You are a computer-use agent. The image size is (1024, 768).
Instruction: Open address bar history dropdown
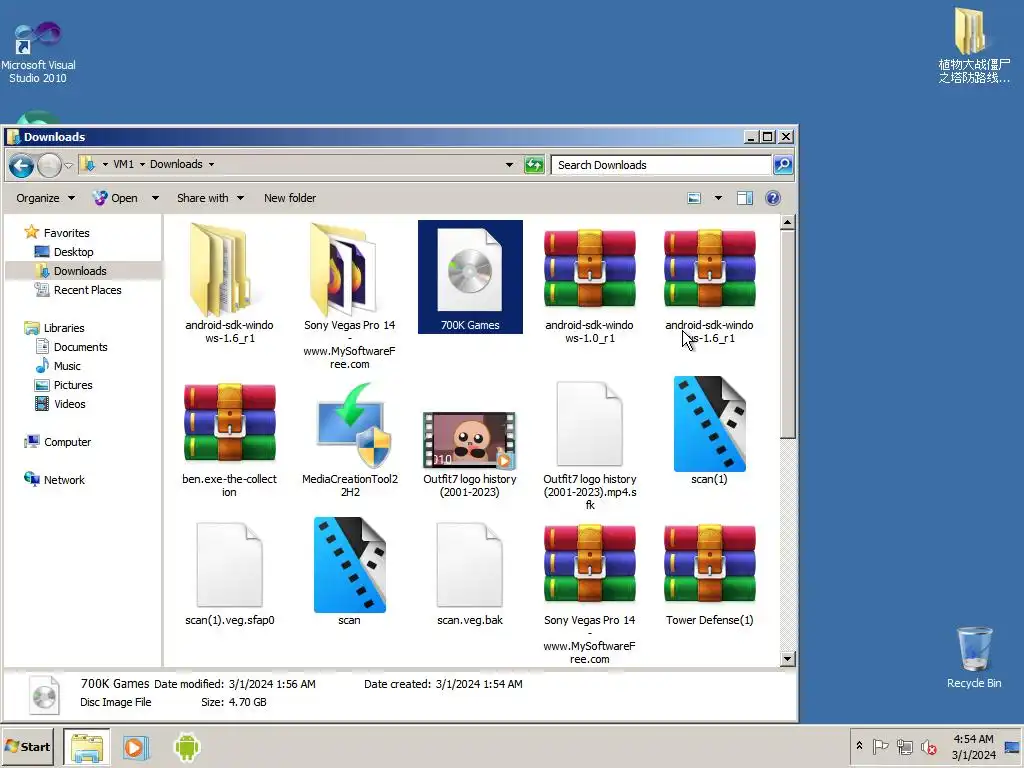tap(509, 165)
